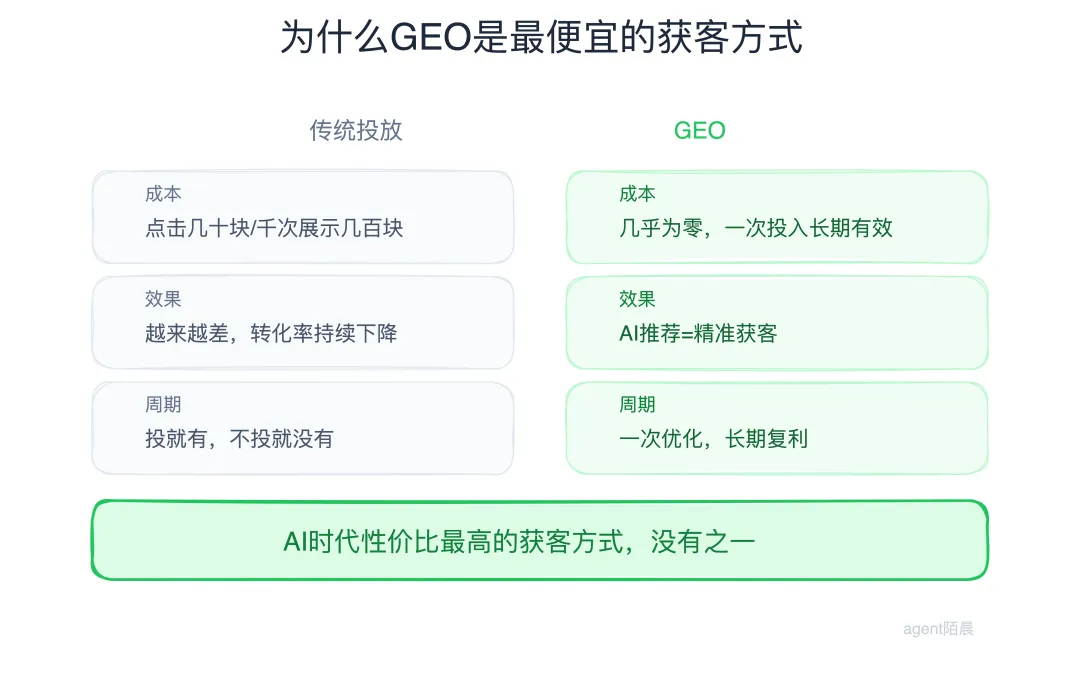Select the 传统投放 column heading
1080x685 pixels.
point(355,130)
